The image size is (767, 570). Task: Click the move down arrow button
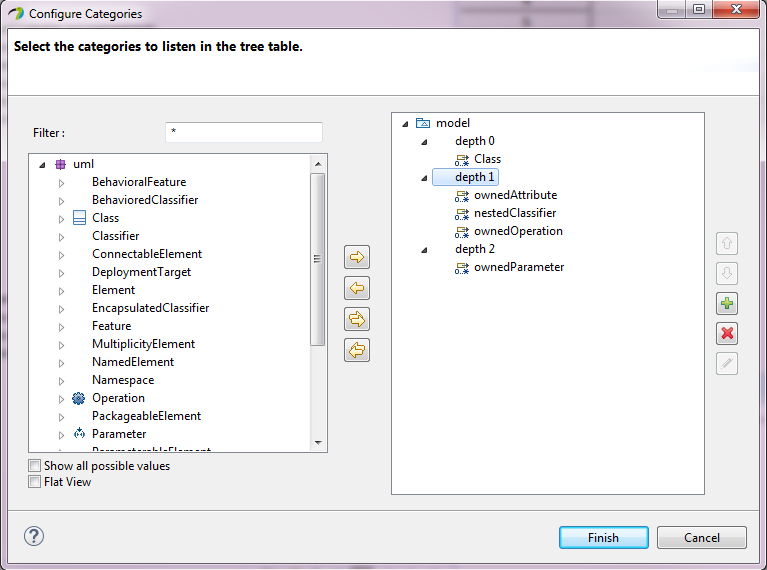pos(727,273)
